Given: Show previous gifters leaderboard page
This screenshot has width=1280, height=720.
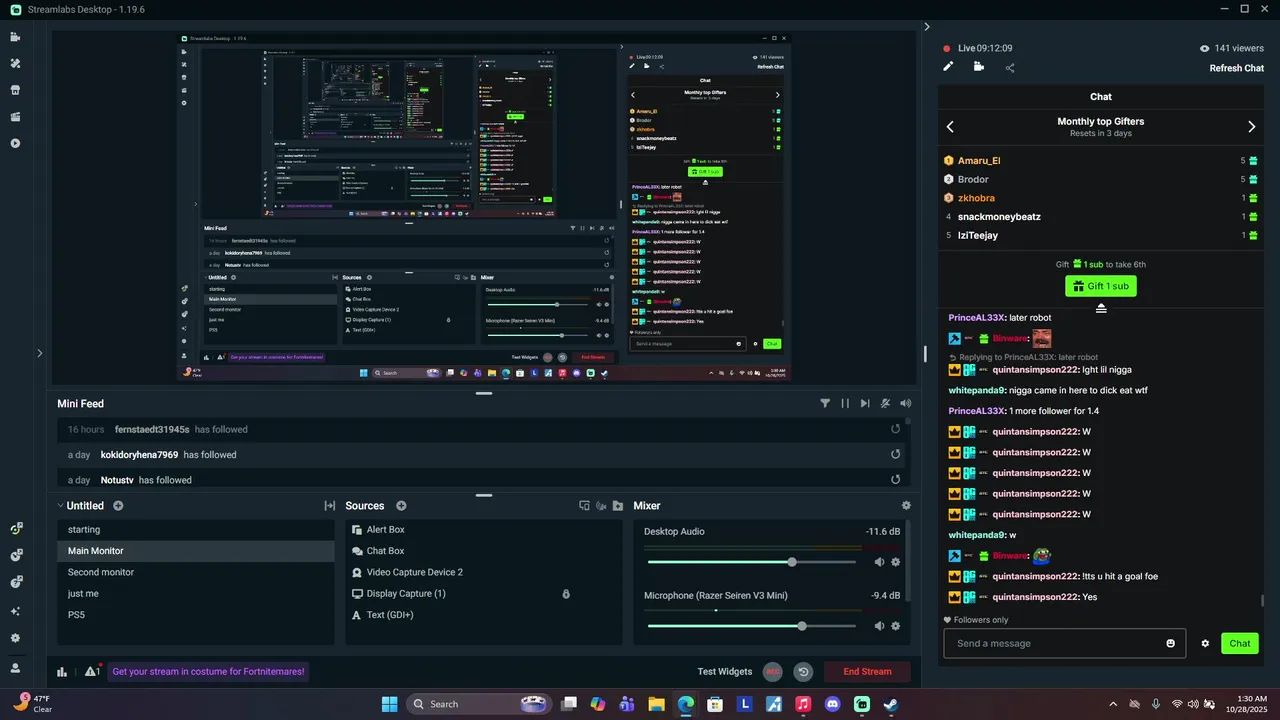Looking at the screenshot, I should coord(950,127).
